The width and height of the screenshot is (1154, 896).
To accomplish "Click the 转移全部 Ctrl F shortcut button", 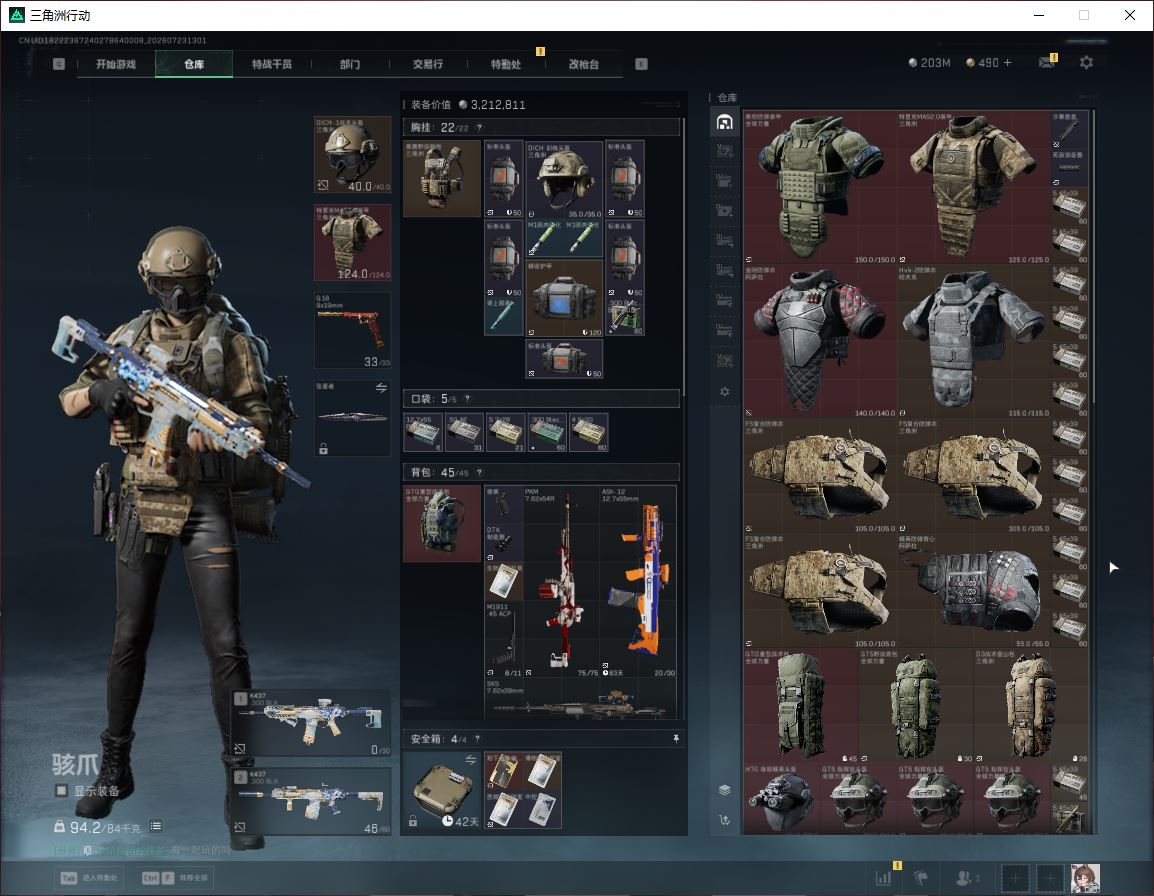I will (x=176, y=878).
